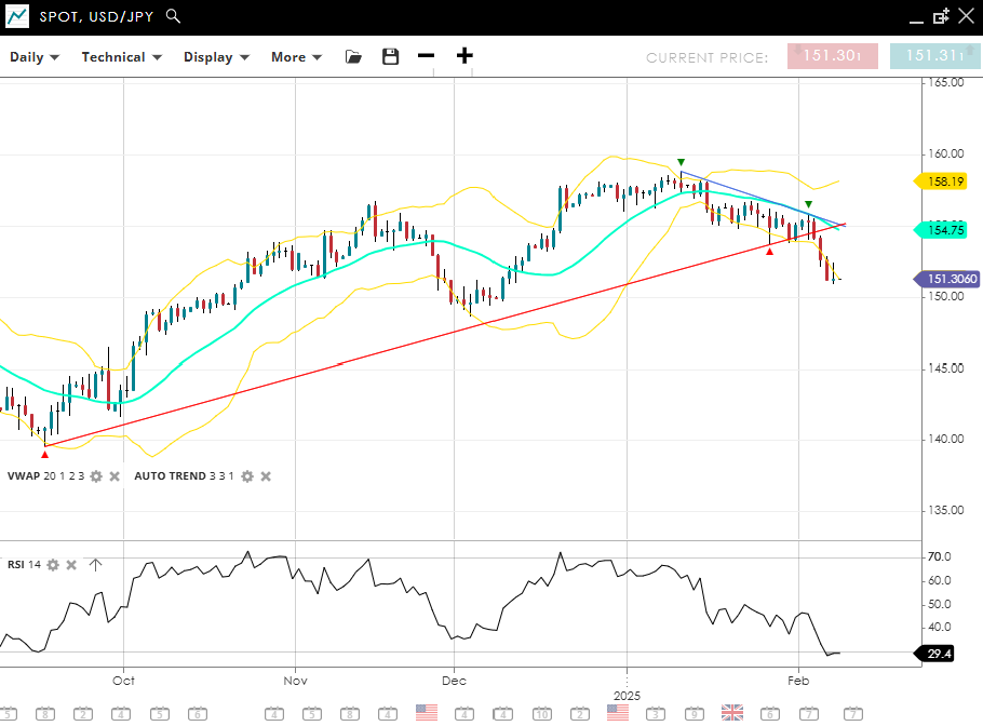
Task: Zoom in with the plus icon
Action: pos(464,56)
